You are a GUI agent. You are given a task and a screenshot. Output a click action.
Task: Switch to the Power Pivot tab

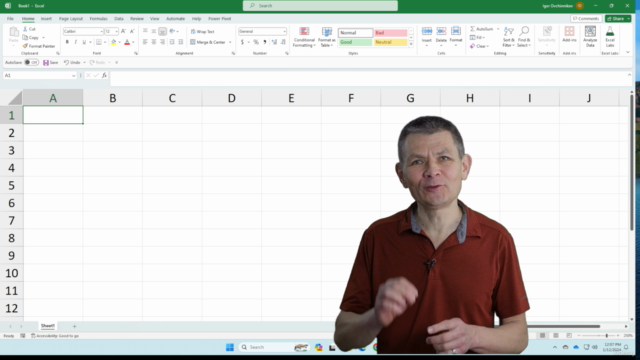pos(220,19)
